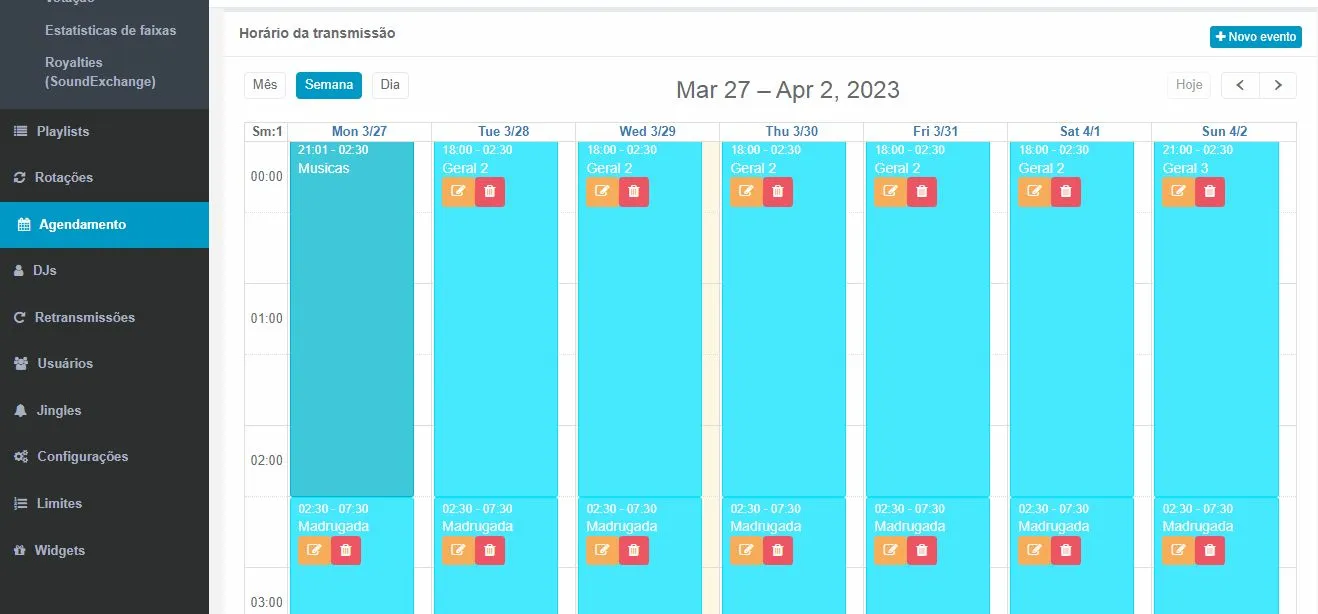Go to the previous week
The width and height of the screenshot is (1318, 614).
point(1240,85)
